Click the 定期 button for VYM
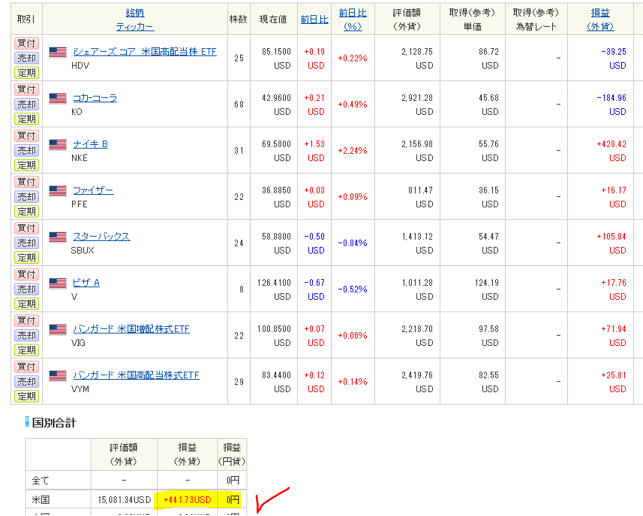The height and width of the screenshot is (516, 643). pyautogui.click(x=27, y=396)
